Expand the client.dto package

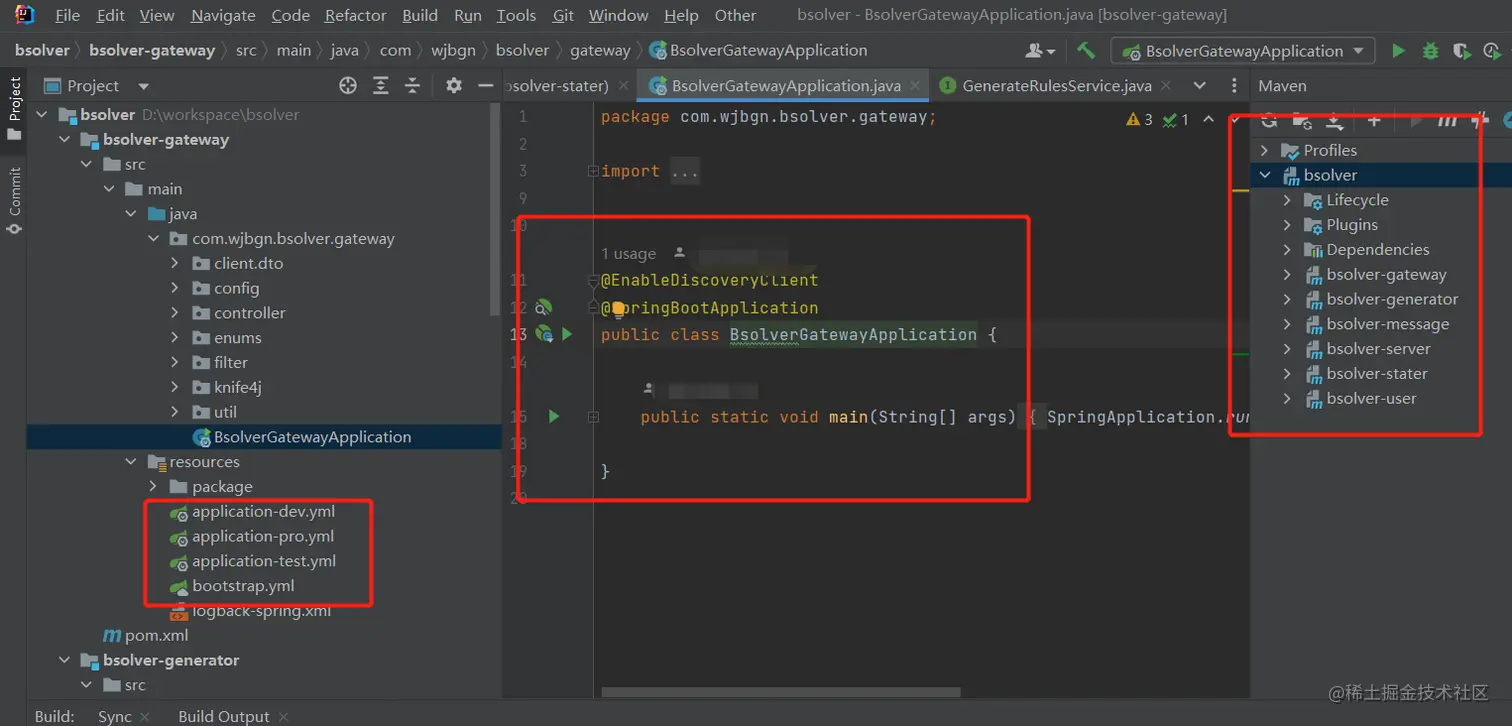coord(175,263)
